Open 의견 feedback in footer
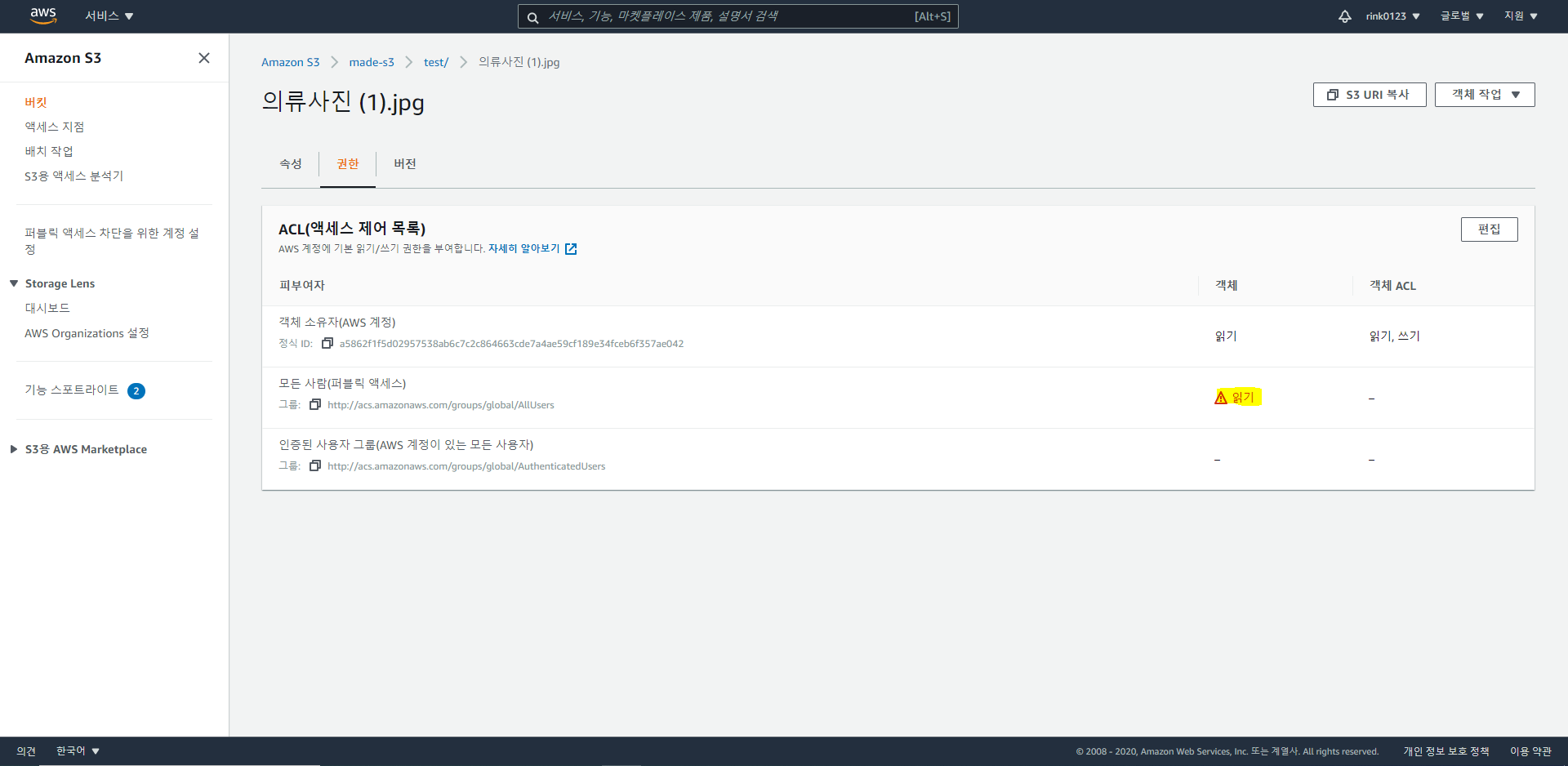Screen dimensions: 1568x766 pyautogui.click(x=26, y=751)
